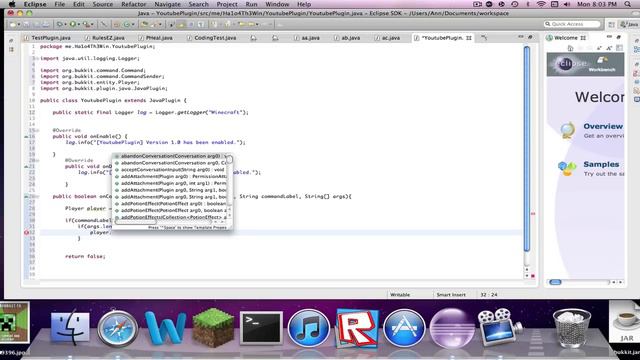Launch Minecraft from the Dock
Screen dimensions: 640x360
(x=213, y=328)
